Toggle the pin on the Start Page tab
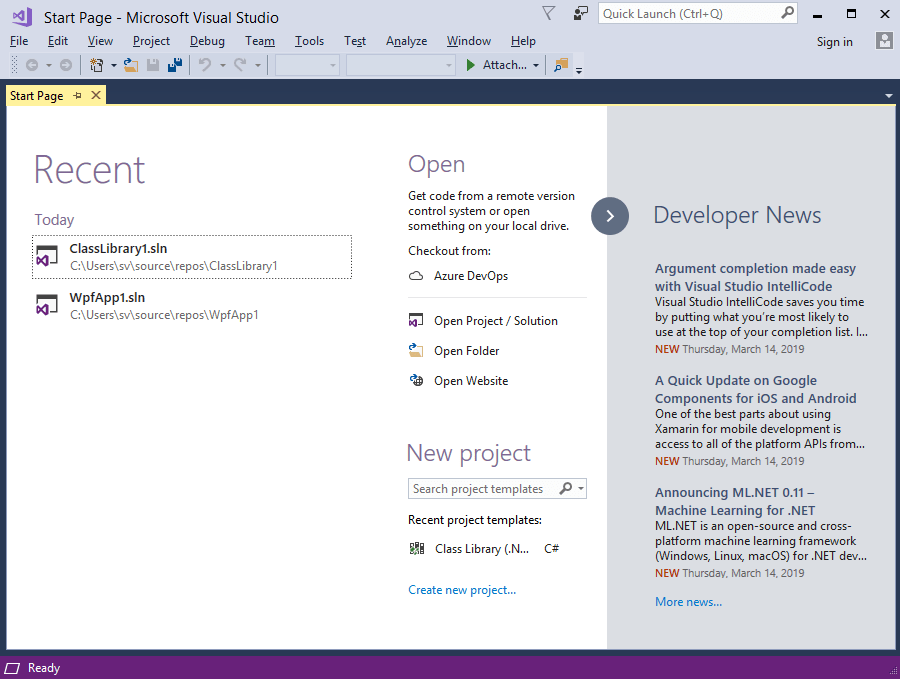The image size is (900, 679). click(78, 95)
